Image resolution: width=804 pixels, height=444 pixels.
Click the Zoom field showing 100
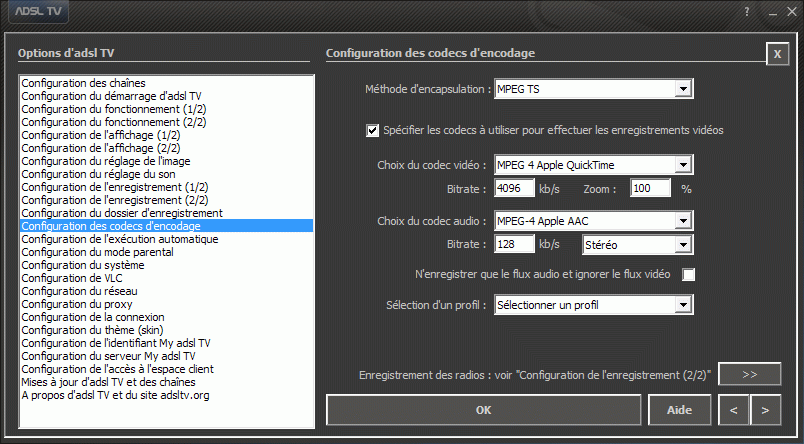coord(650,188)
